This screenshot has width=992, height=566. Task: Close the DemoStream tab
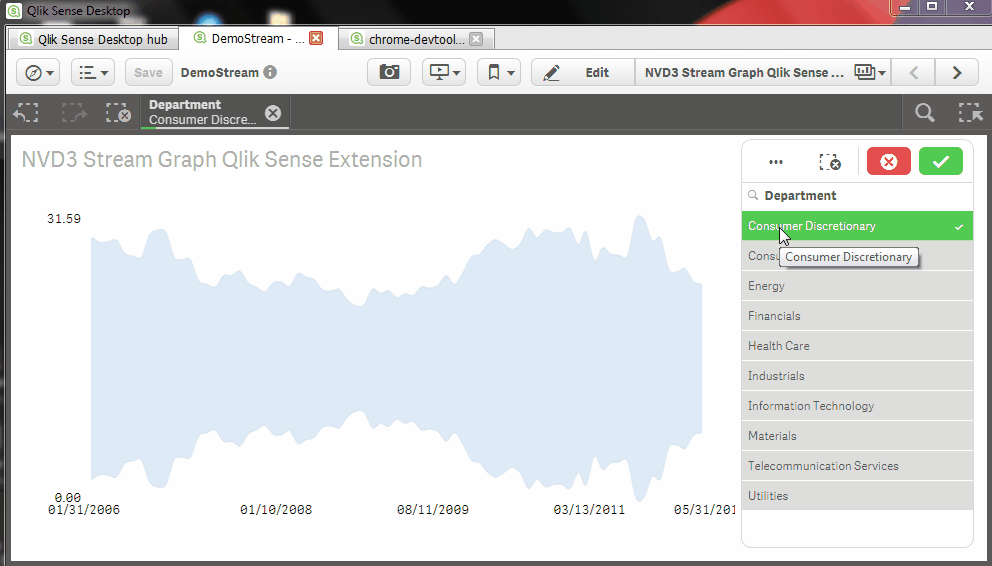[x=316, y=38]
